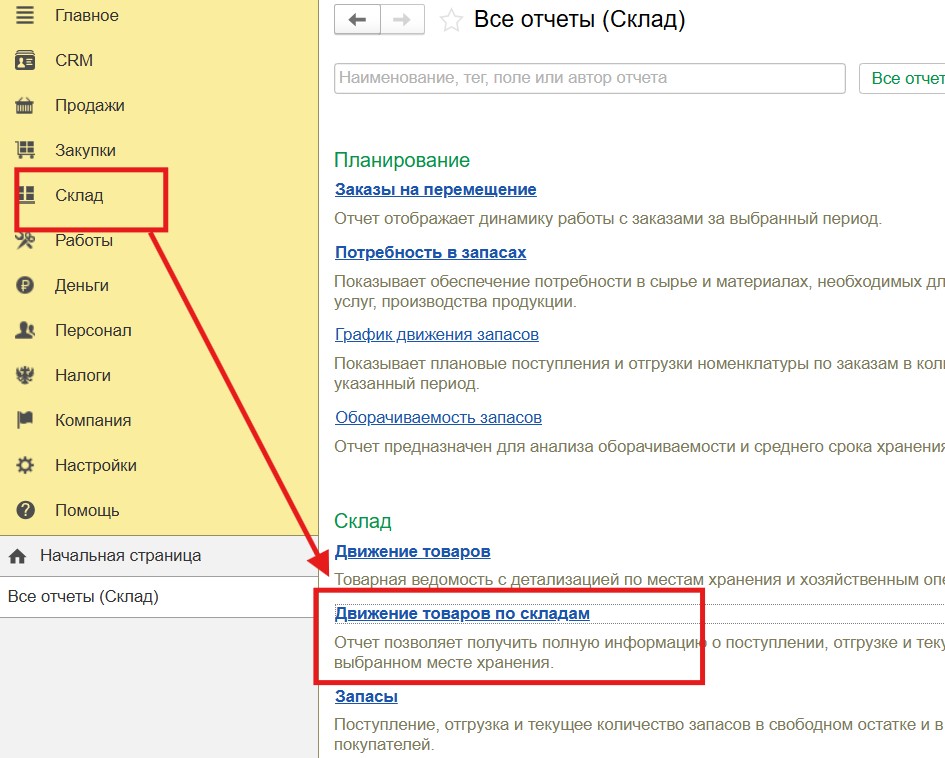Open the Заказы на перемещение report

[x=435, y=190]
